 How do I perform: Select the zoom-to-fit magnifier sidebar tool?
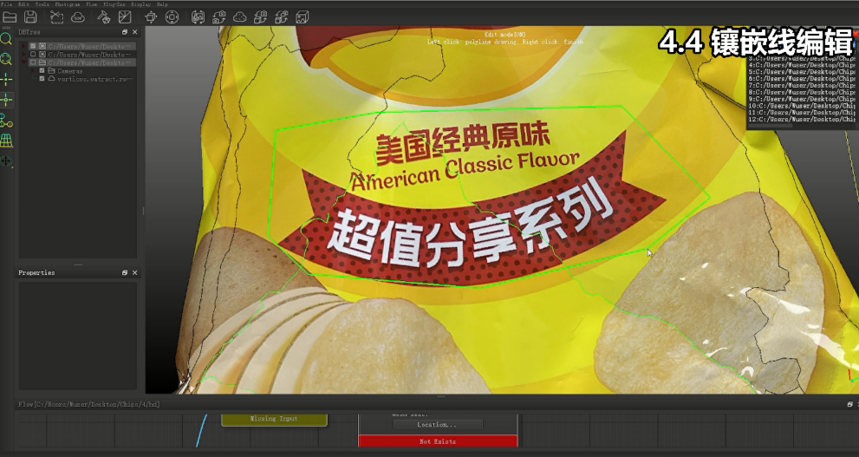5,59
